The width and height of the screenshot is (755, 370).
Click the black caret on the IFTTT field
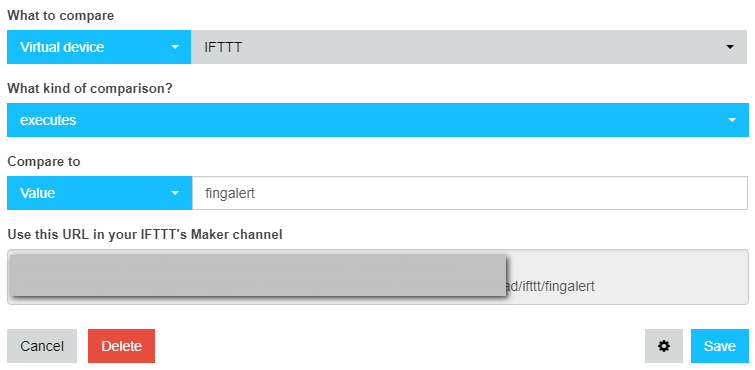pos(730,47)
